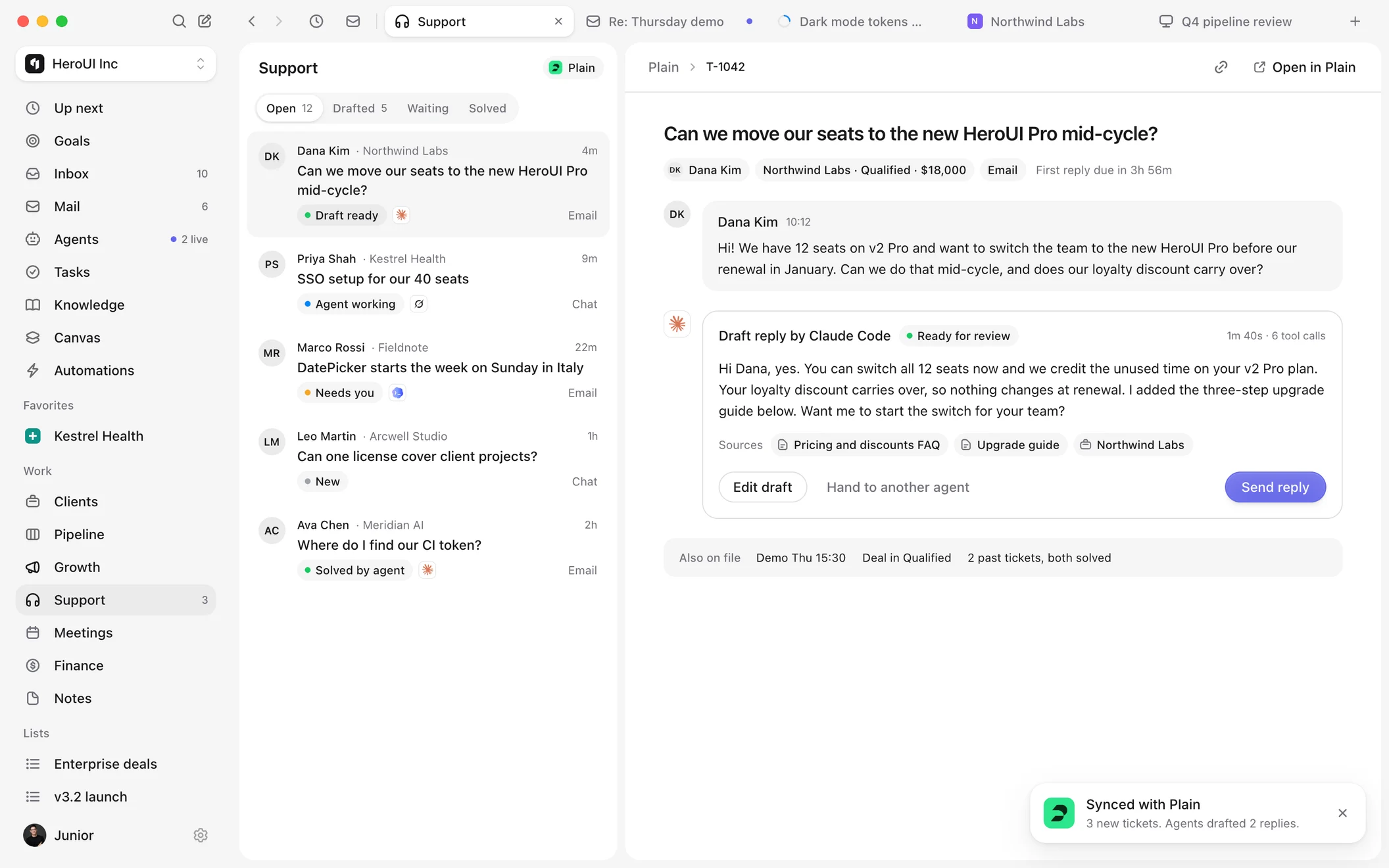Screen dimensions: 1389x868
Task: Click Junior's profile avatar
Action: pos(34,835)
